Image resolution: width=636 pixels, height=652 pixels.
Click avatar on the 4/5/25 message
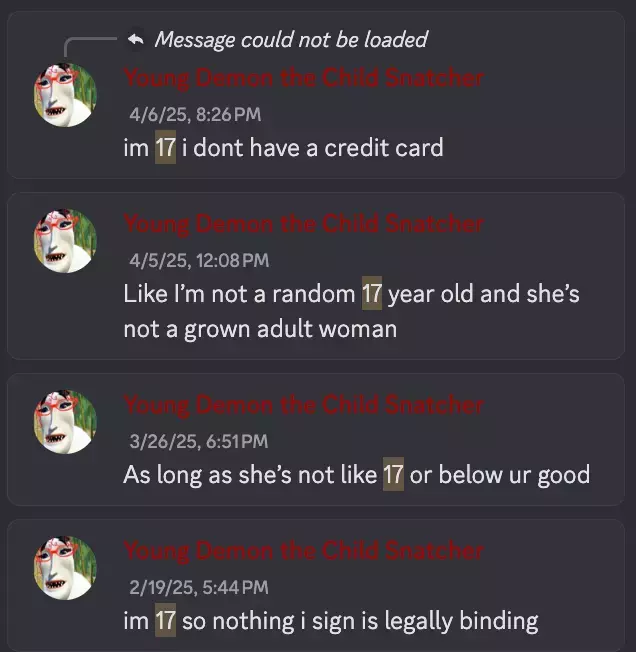click(65, 241)
